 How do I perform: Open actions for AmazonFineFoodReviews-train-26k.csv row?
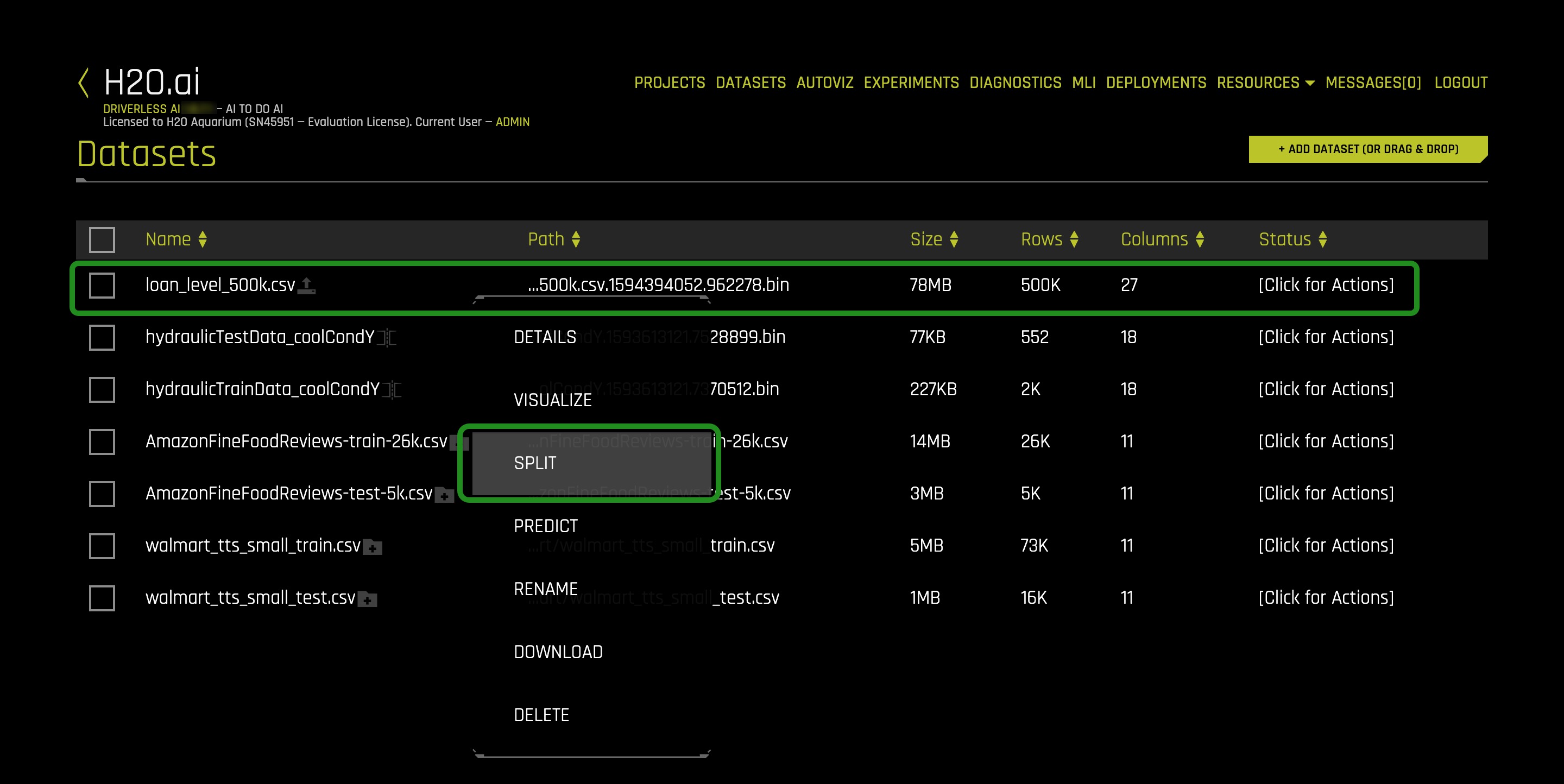tap(1326, 442)
